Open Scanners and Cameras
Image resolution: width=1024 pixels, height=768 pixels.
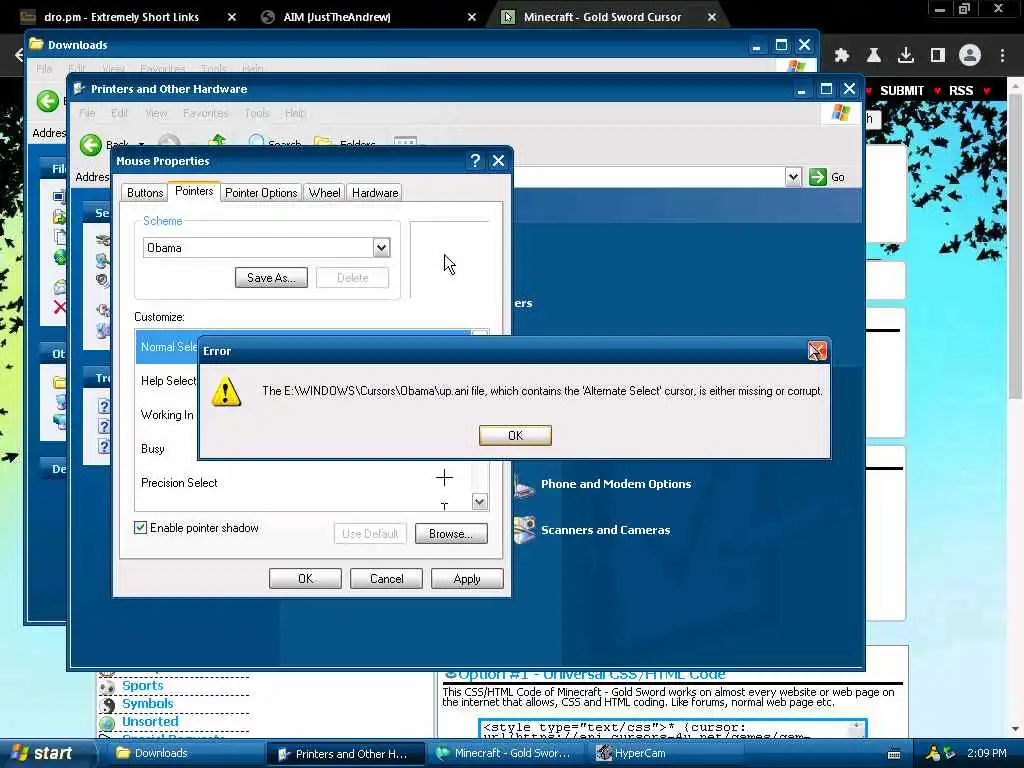[605, 530]
